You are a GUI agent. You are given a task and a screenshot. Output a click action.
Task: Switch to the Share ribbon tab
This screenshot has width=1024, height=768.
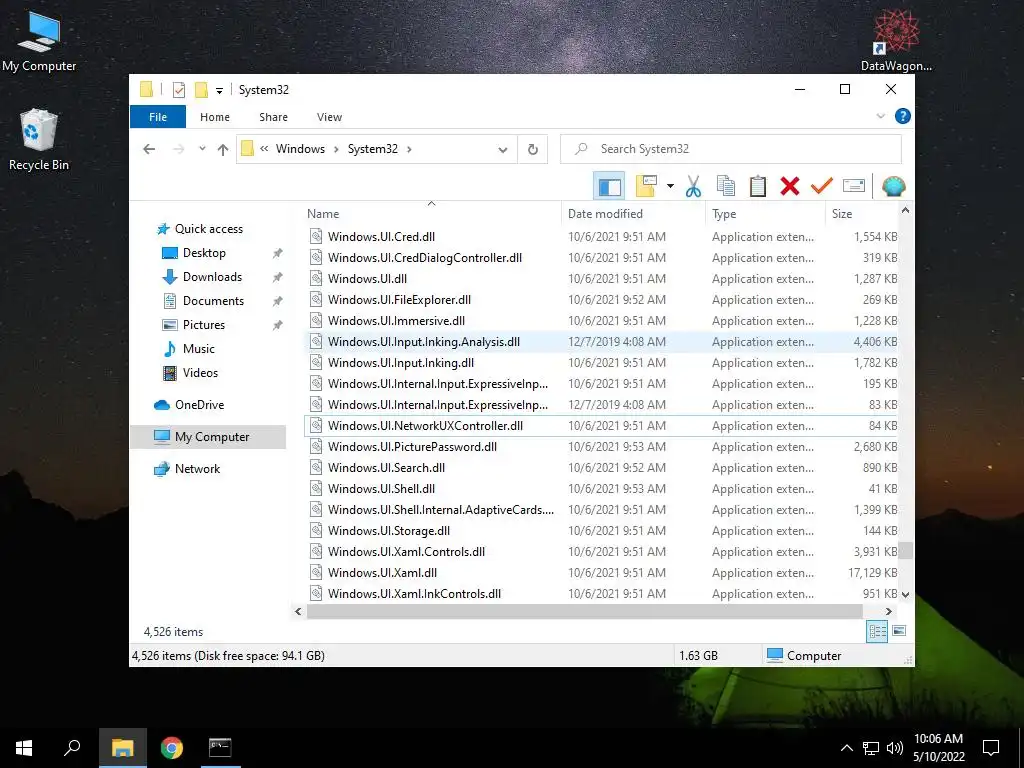coord(273,117)
